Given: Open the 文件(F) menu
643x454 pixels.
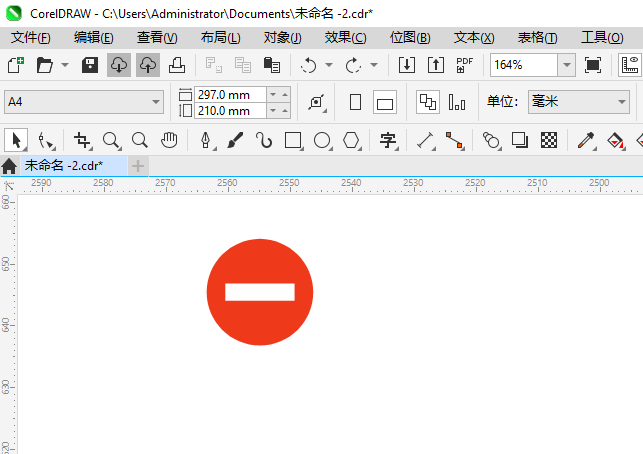Looking at the screenshot, I should (x=31, y=38).
